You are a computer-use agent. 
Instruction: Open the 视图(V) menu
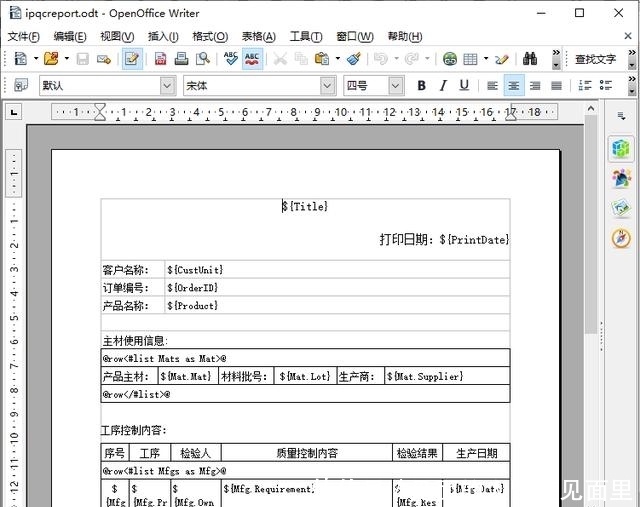point(117,36)
